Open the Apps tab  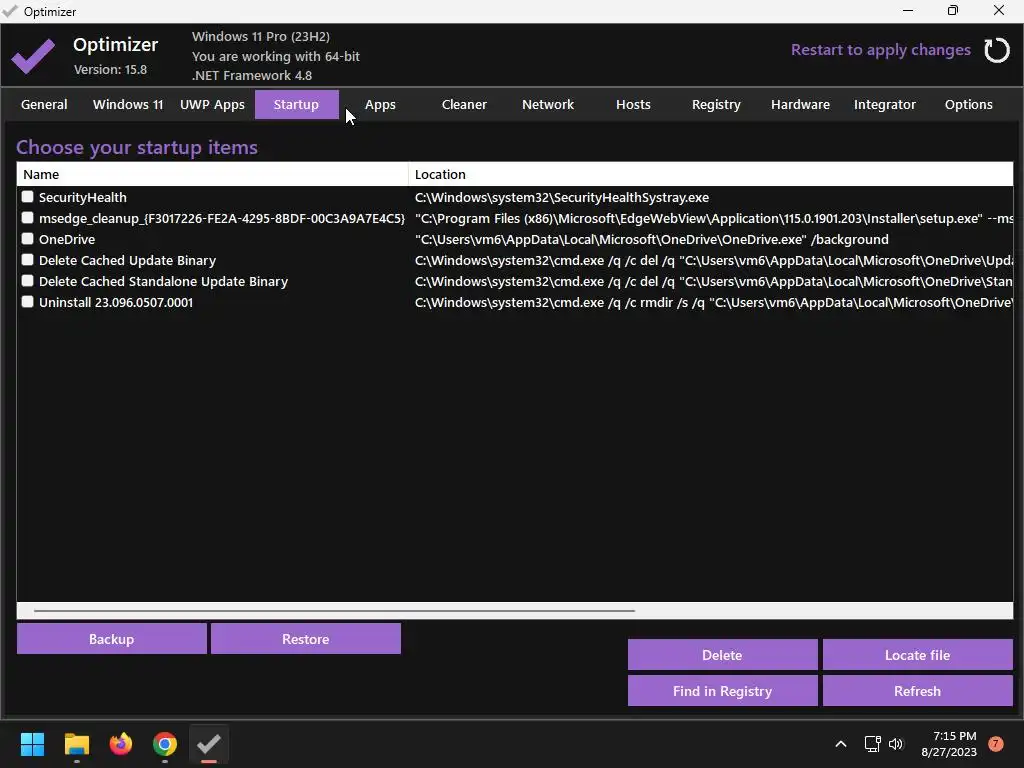(x=380, y=104)
